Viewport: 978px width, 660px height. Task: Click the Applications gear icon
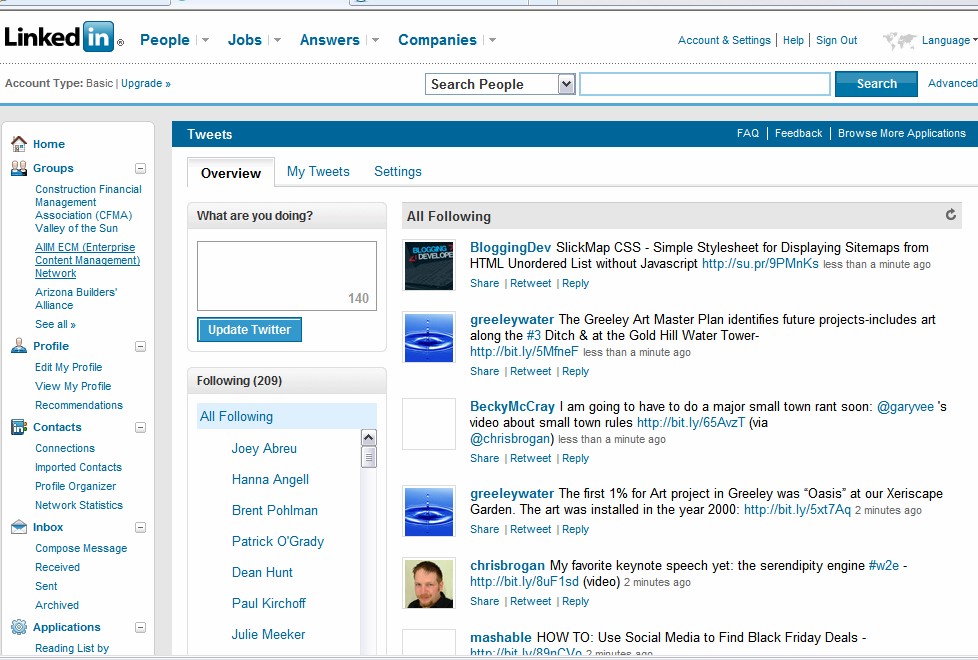tap(19, 627)
